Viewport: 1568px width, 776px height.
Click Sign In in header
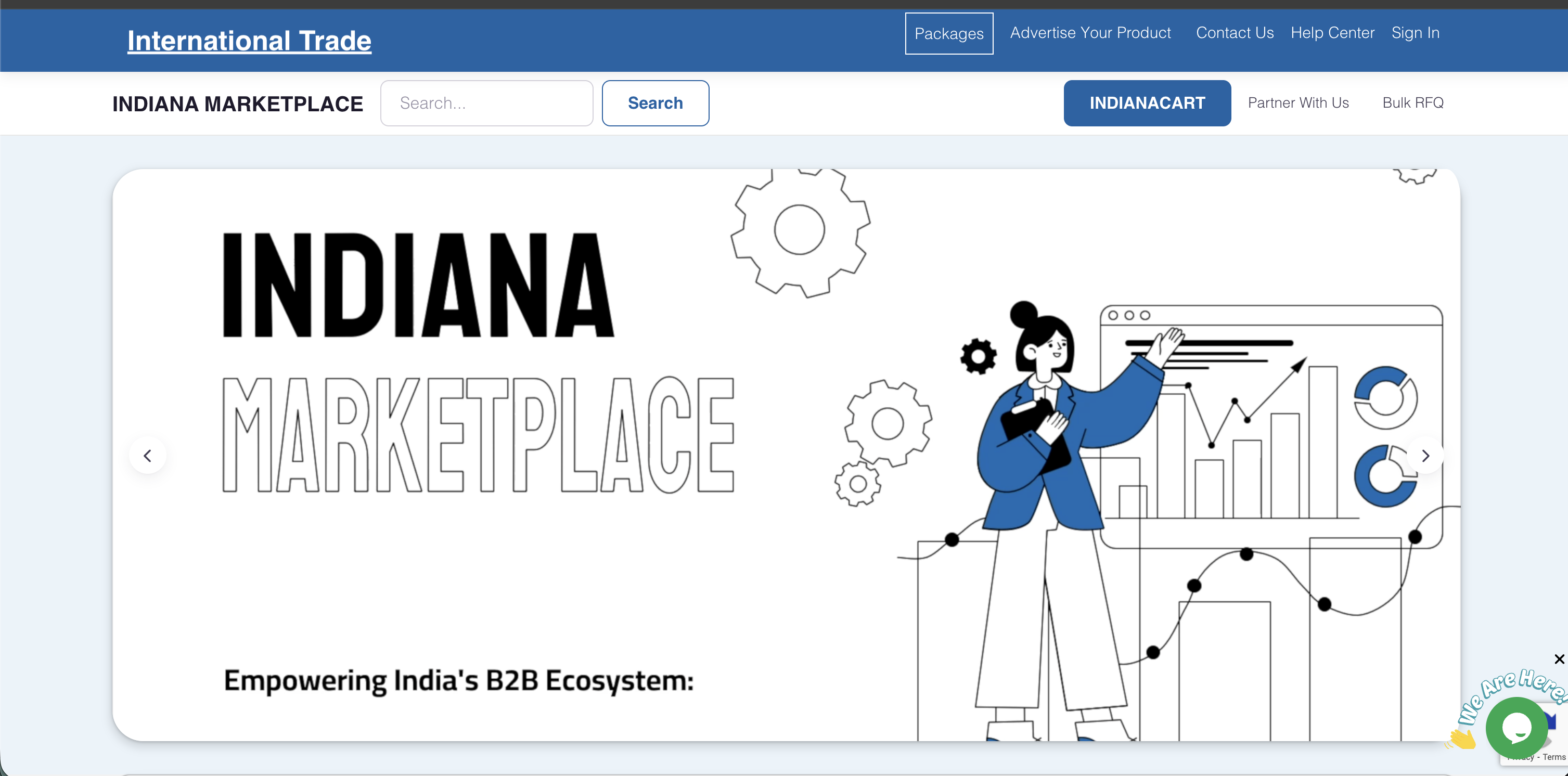click(x=1415, y=33)
